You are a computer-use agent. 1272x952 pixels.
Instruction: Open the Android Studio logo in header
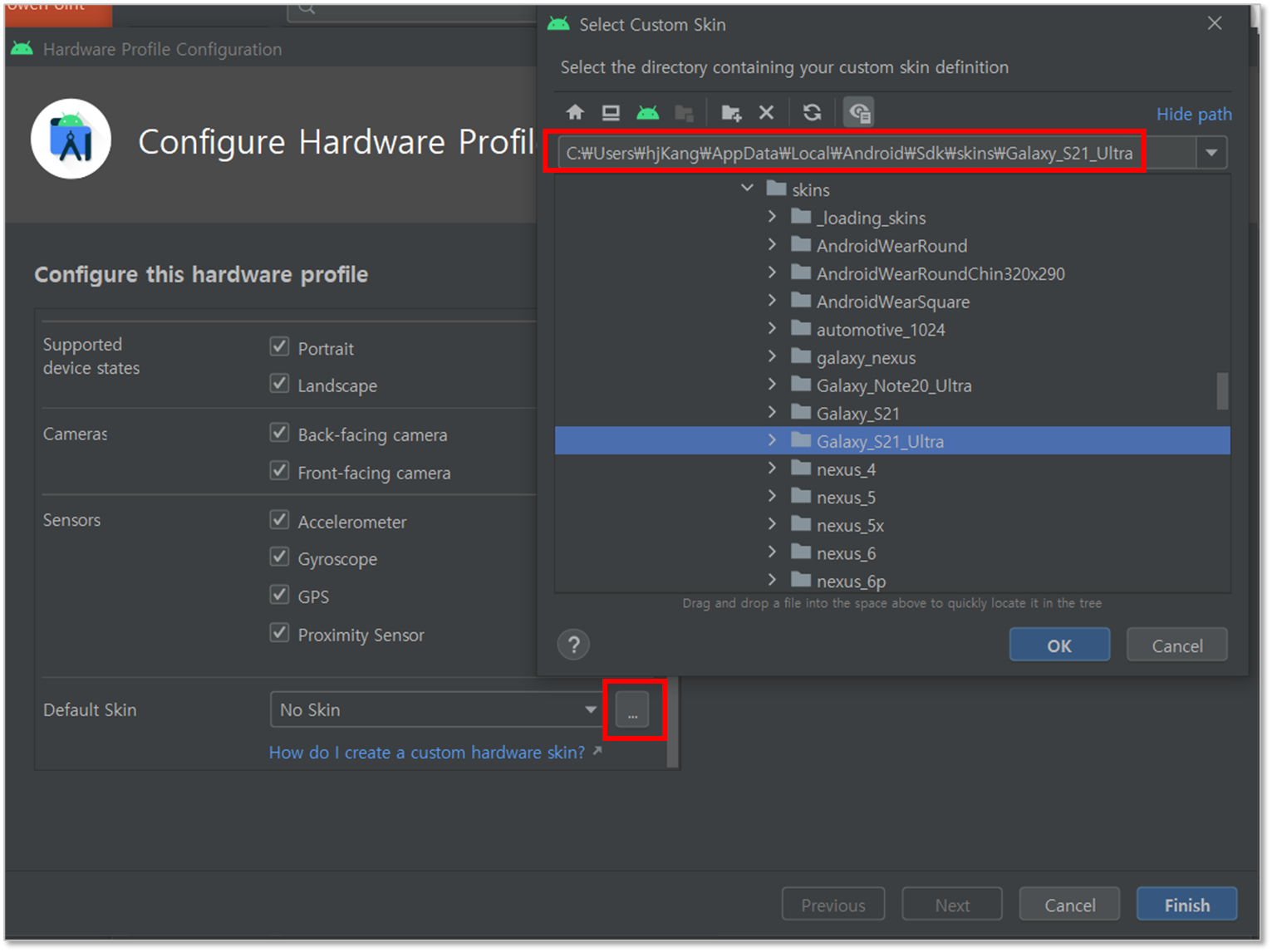[71, 140]
